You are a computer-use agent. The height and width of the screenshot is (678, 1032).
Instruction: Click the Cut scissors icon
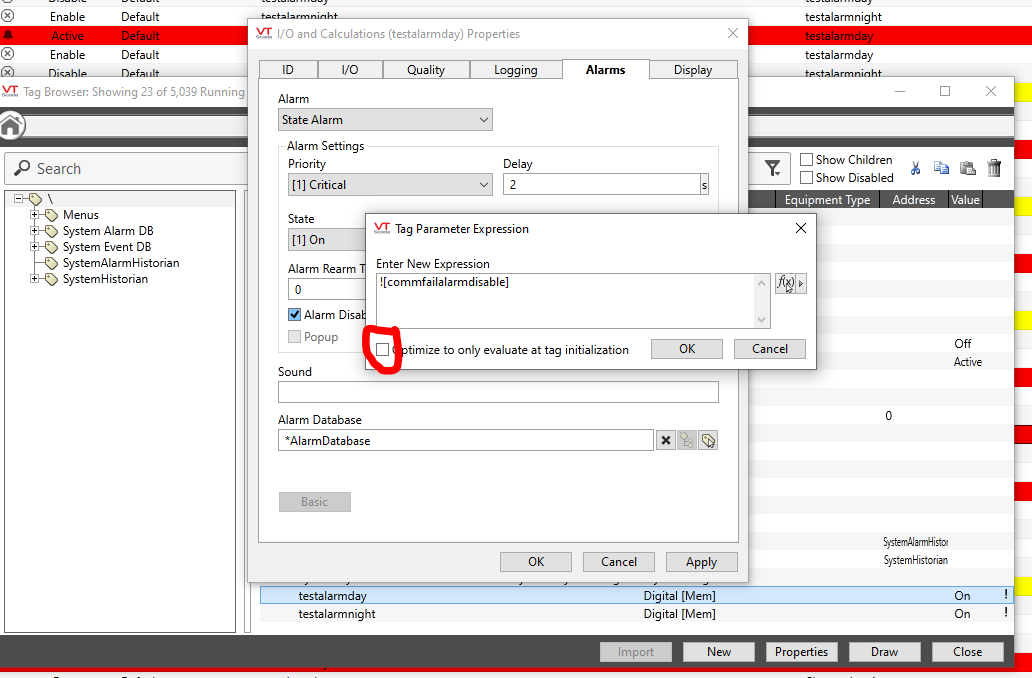tap(915, 168)
